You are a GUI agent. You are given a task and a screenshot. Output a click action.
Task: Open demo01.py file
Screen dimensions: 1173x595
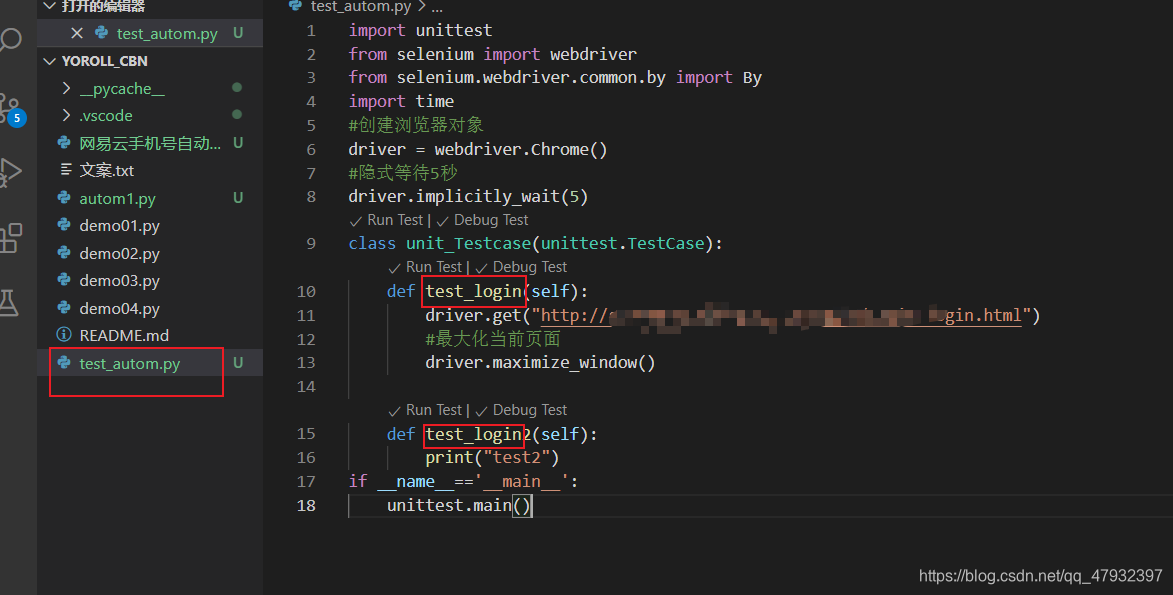119,225
